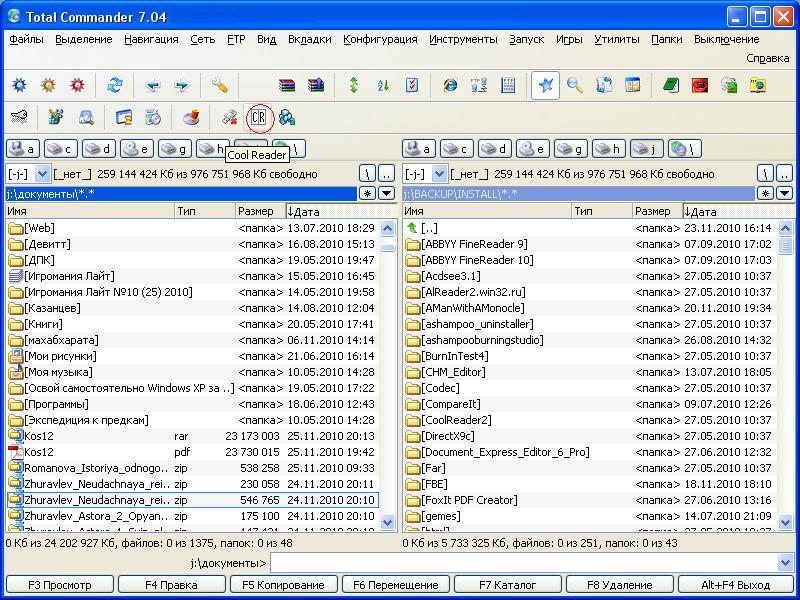The image size is (800, 600).
Task: Click the archive icon with up arrow
Action: click(316, 85)
